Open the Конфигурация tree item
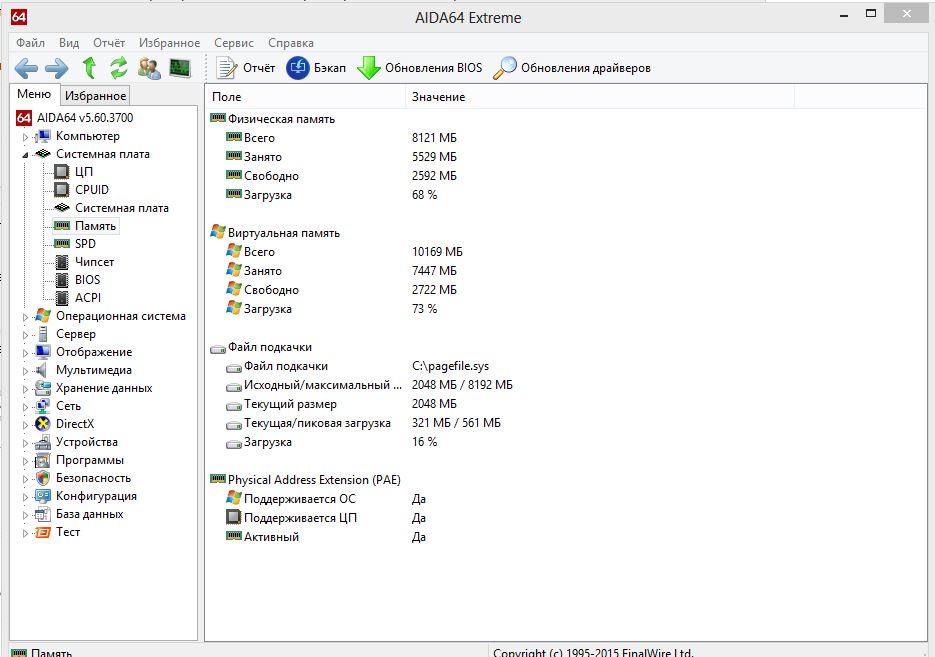The image size is (935, 657). click(96, 495)
